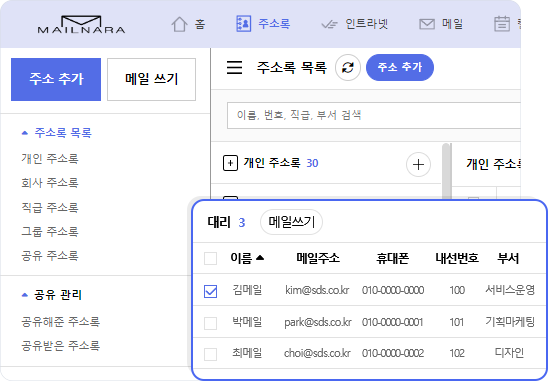
Task: Click extension number 100
Action: click(x=457, y=290)
